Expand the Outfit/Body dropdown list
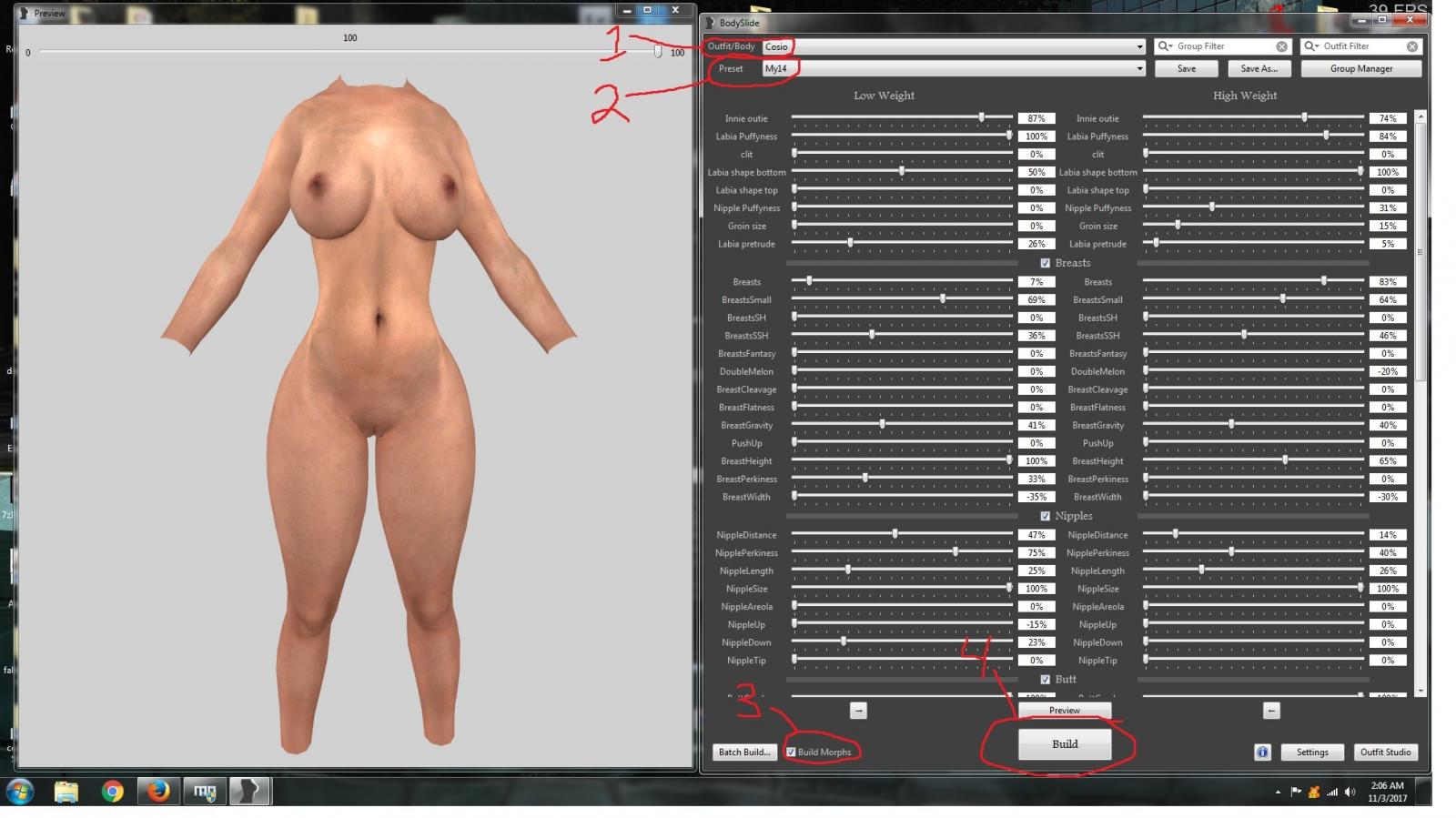This screenshot has height=818, width=1456. (x=1139, y=46)
